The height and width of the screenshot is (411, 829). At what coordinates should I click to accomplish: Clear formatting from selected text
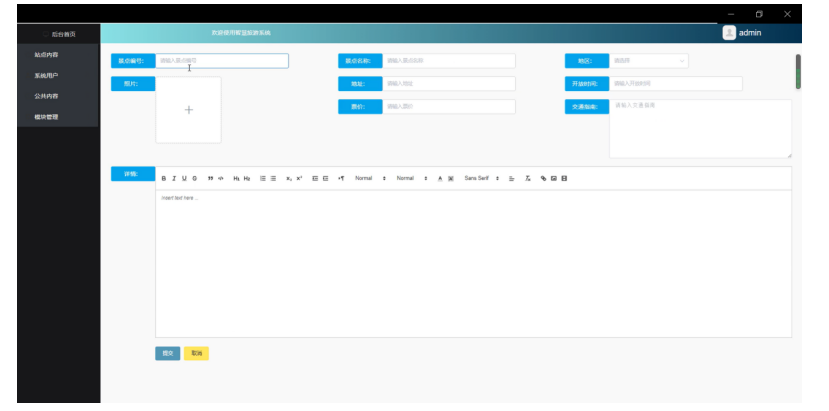(x=528, y=179)
